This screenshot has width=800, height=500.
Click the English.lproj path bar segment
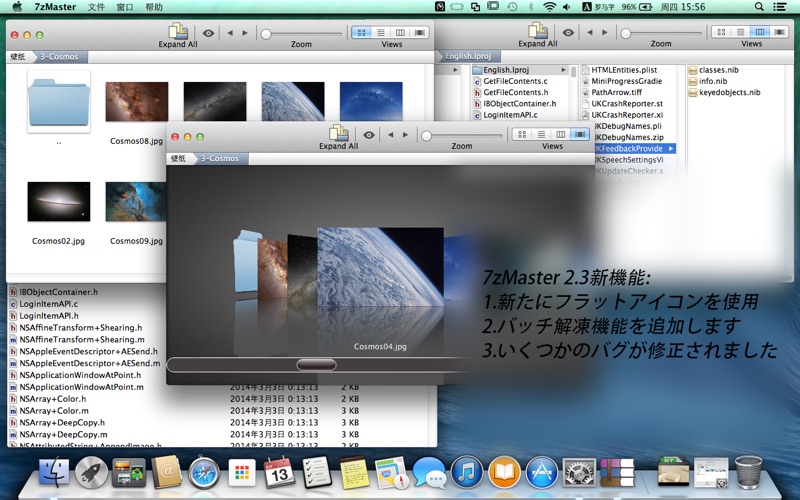pyautogui.click(x=468, y=56)
